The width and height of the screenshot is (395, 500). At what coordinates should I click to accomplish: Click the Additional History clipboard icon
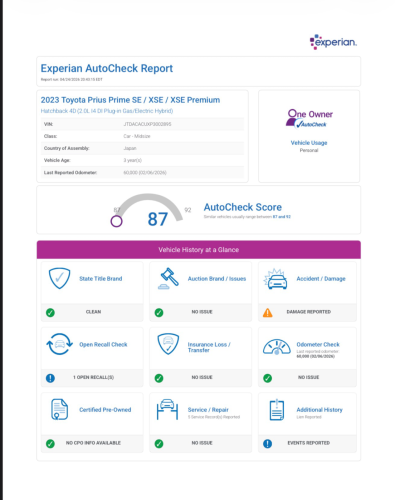[277, 410]
